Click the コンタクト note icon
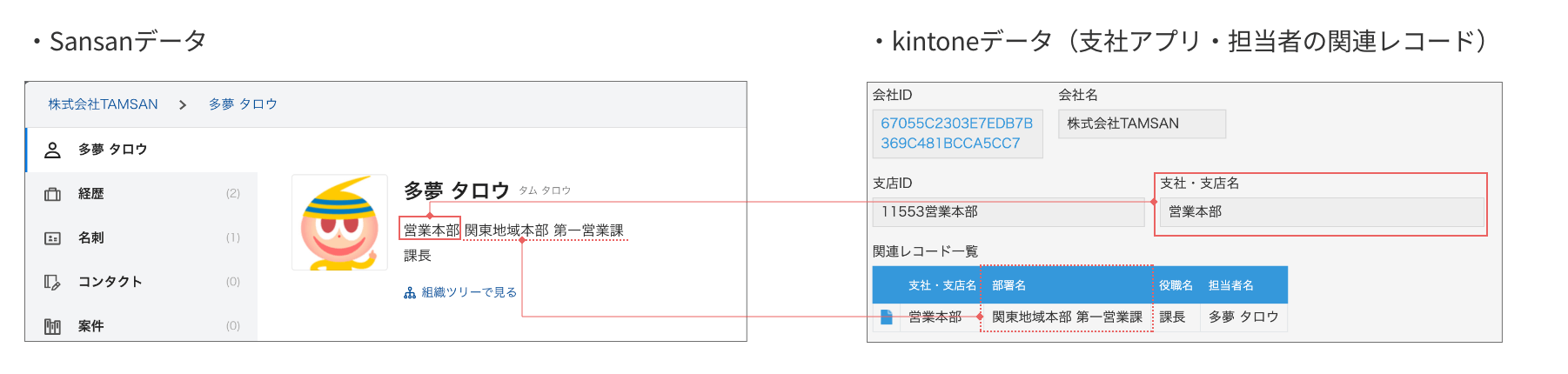This screenshot has height=374, width=1568. coord(52,282)
